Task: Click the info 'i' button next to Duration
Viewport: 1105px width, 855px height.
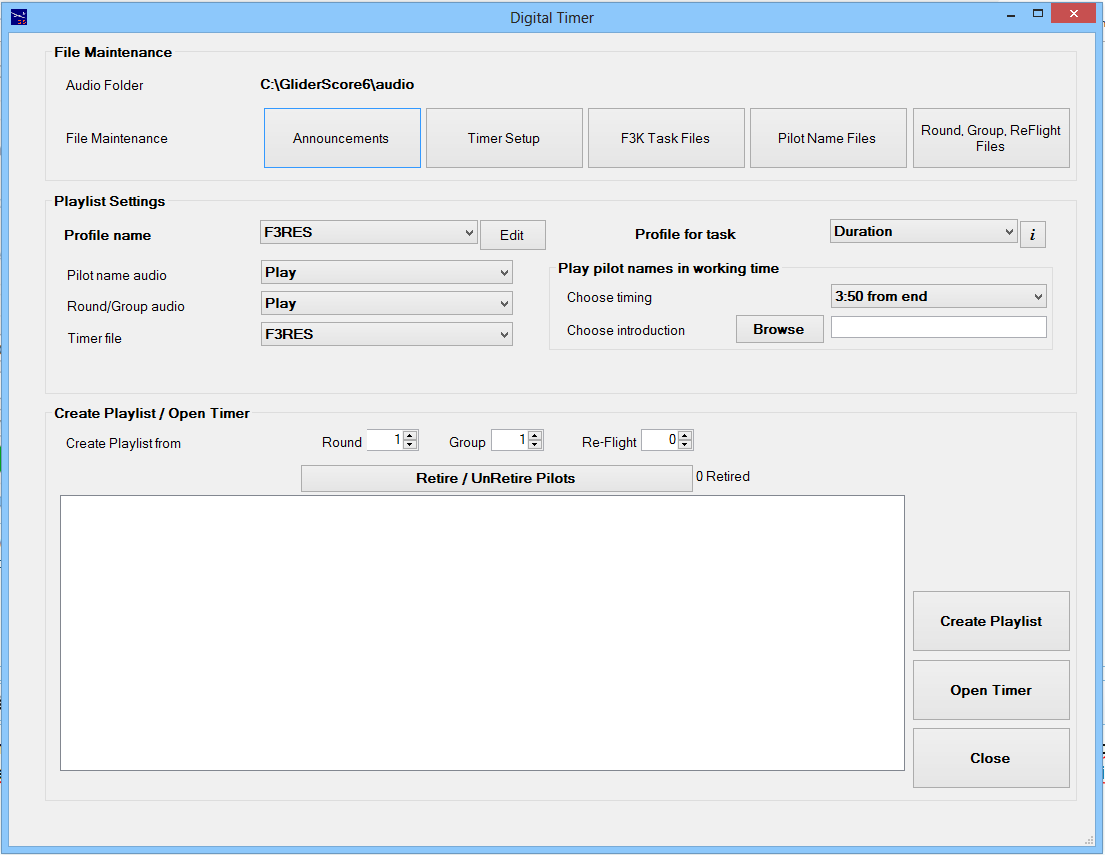Action: [1032, 235]
